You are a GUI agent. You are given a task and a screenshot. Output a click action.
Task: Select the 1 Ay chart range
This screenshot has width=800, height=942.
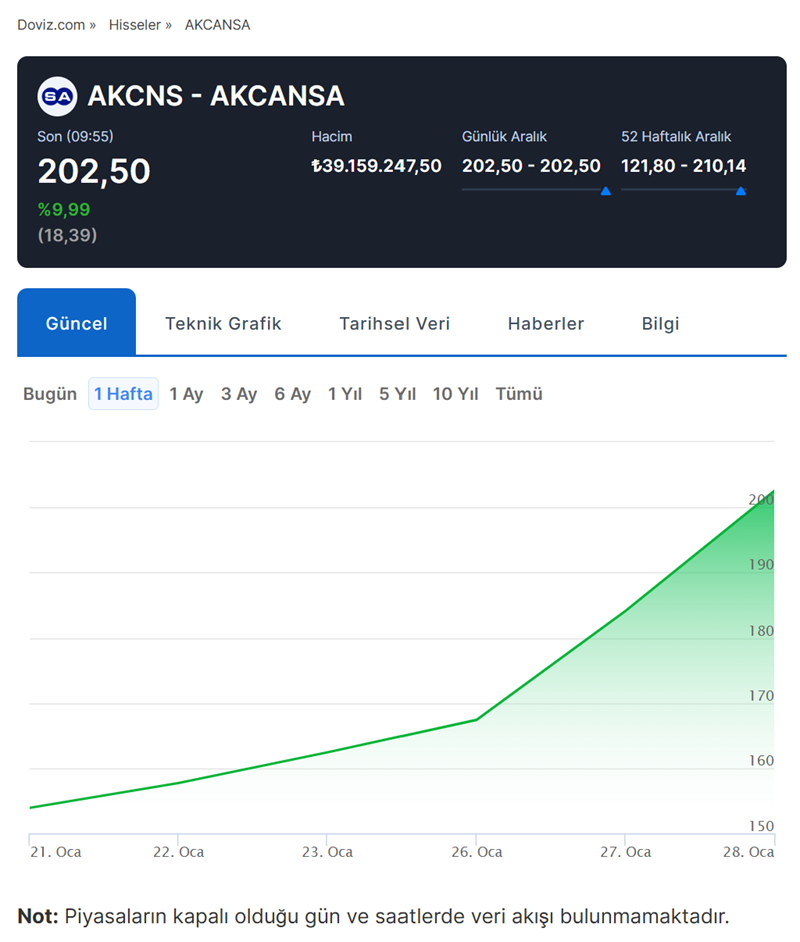pyautogui.click(x=186, y=394)
